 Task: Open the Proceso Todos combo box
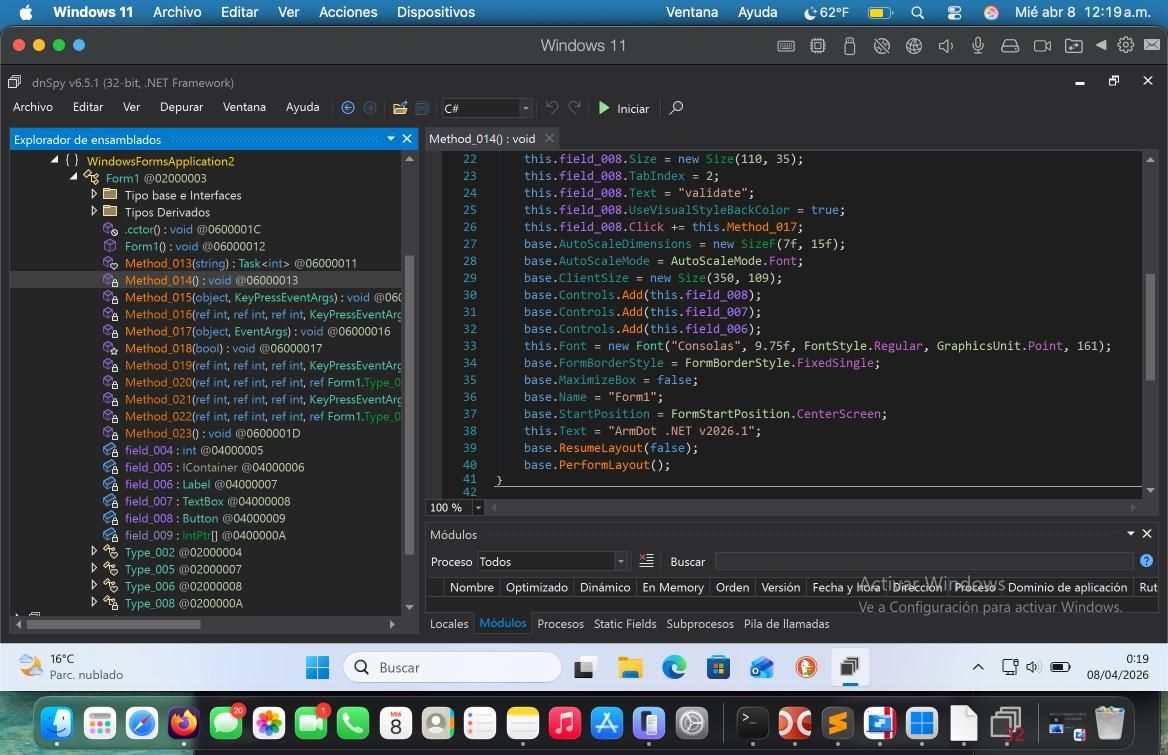(551, 561)
